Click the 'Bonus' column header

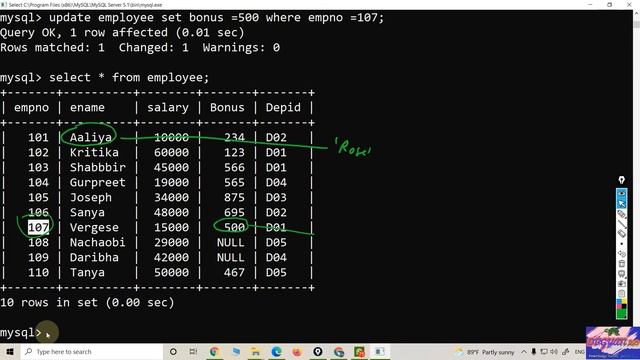point(227,108)
